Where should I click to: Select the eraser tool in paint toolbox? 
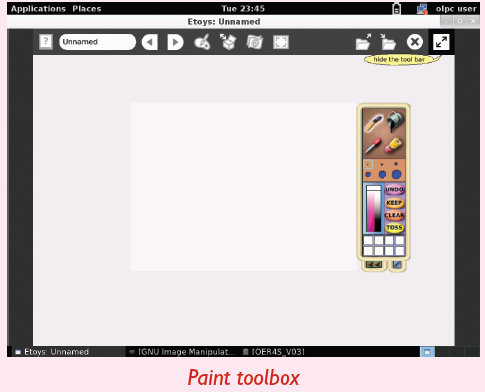pyautogui.click(x=394, y=146)
